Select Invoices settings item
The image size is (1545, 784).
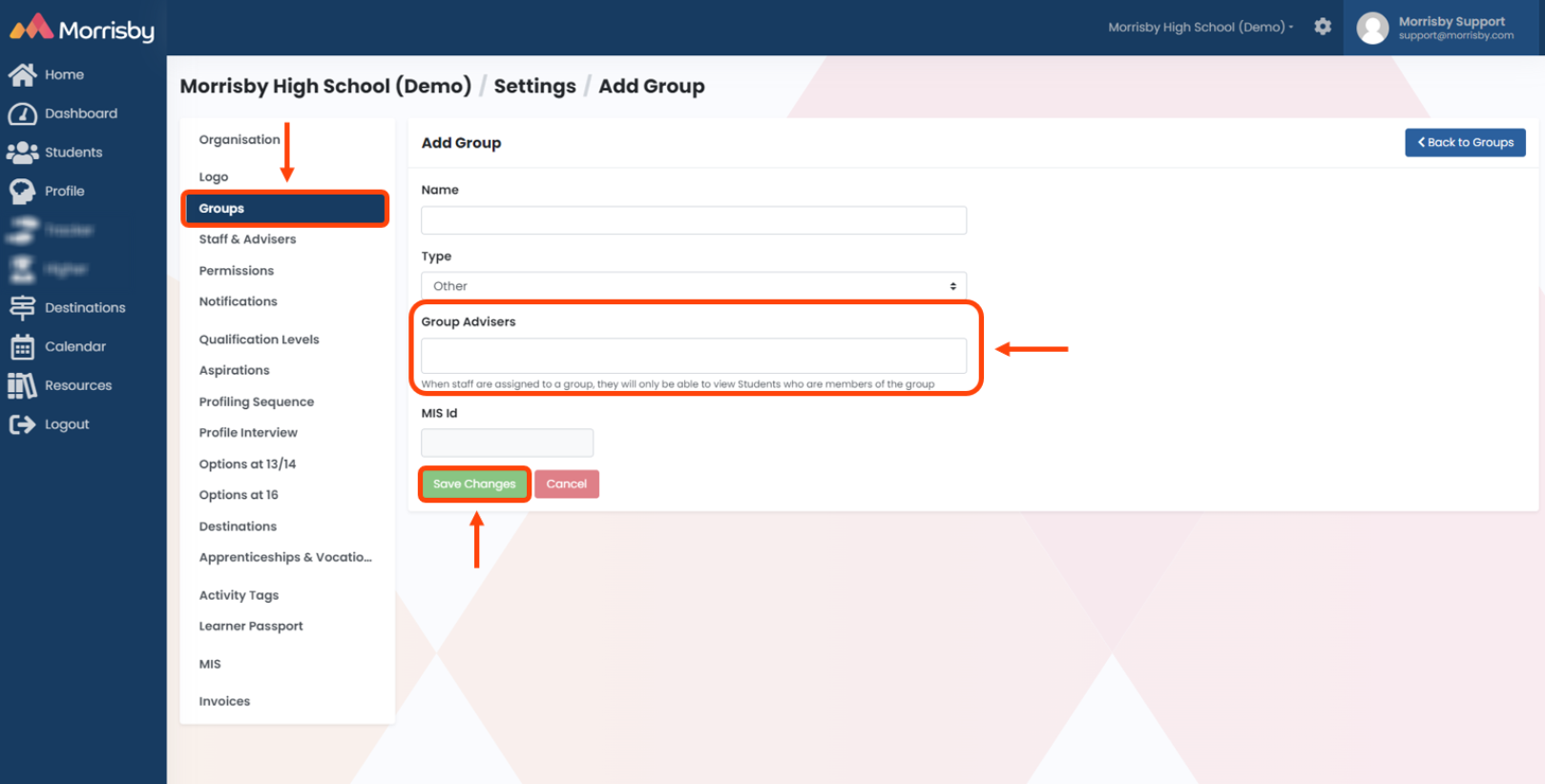[224, 701]
